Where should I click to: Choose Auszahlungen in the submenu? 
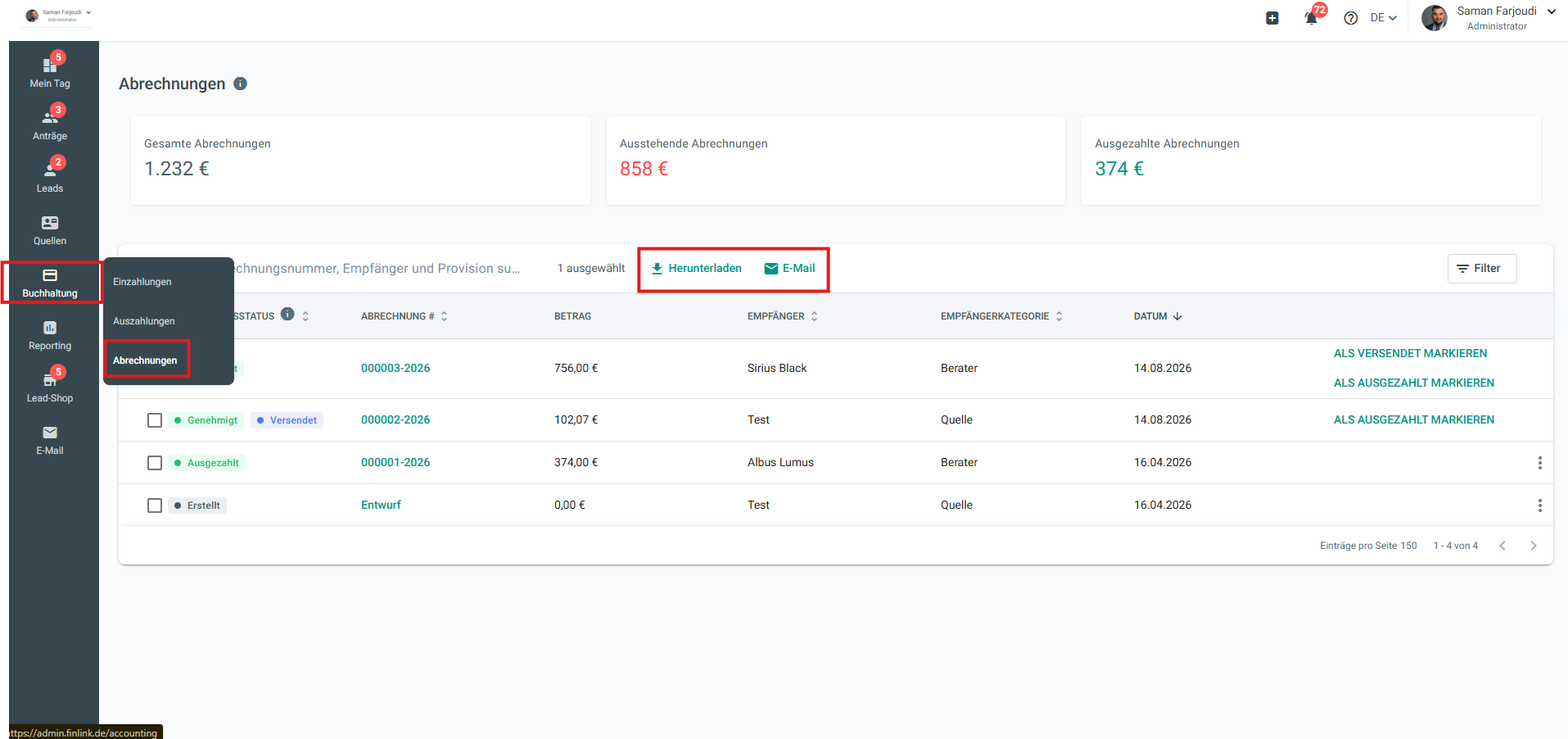tap(144, 321)
